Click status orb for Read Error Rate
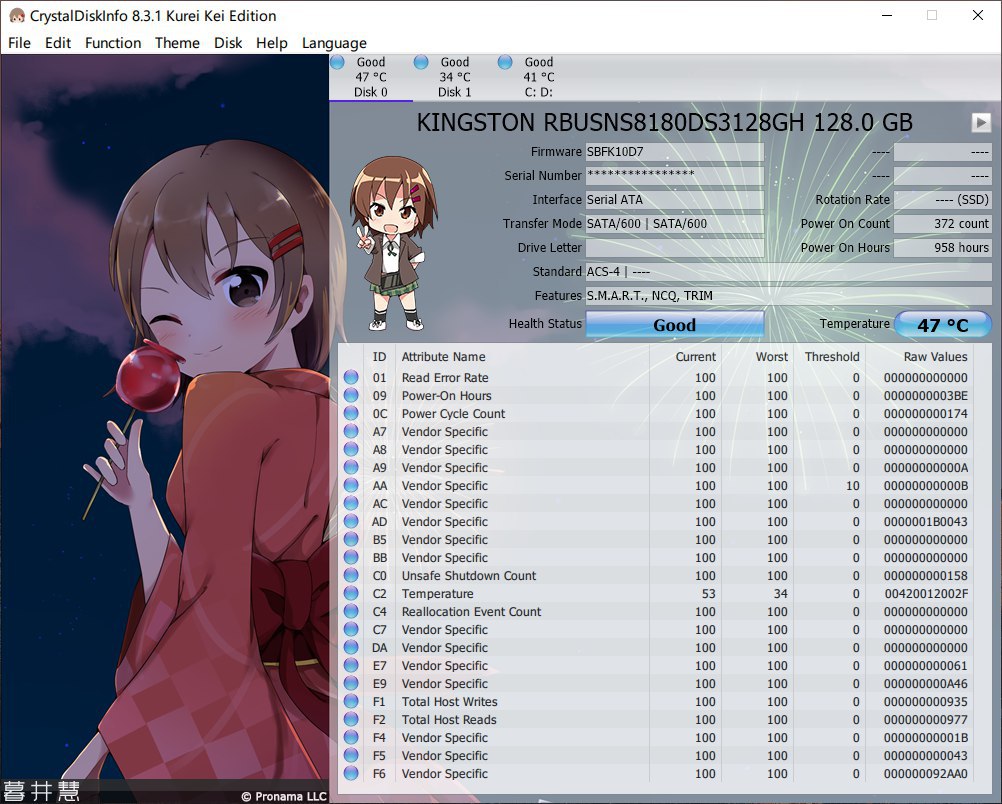1002x804 pixels. [x=351, y=377]
